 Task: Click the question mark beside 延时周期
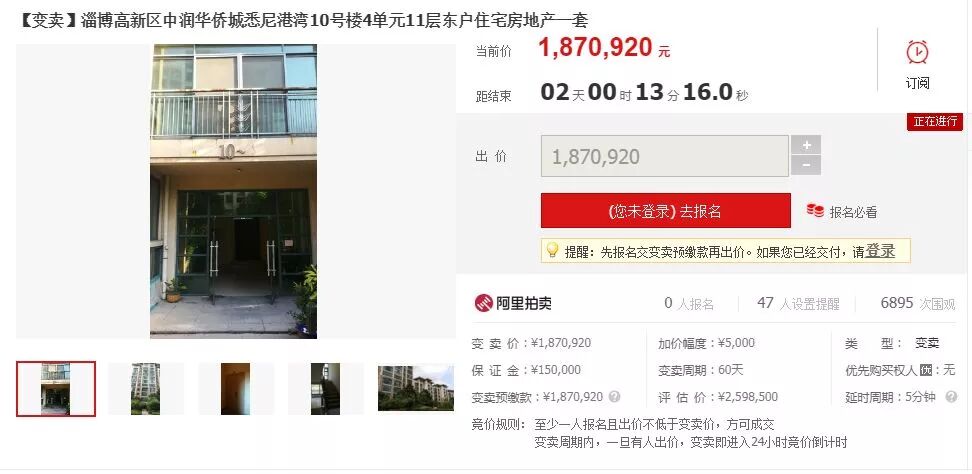click(x=951, y=397)
